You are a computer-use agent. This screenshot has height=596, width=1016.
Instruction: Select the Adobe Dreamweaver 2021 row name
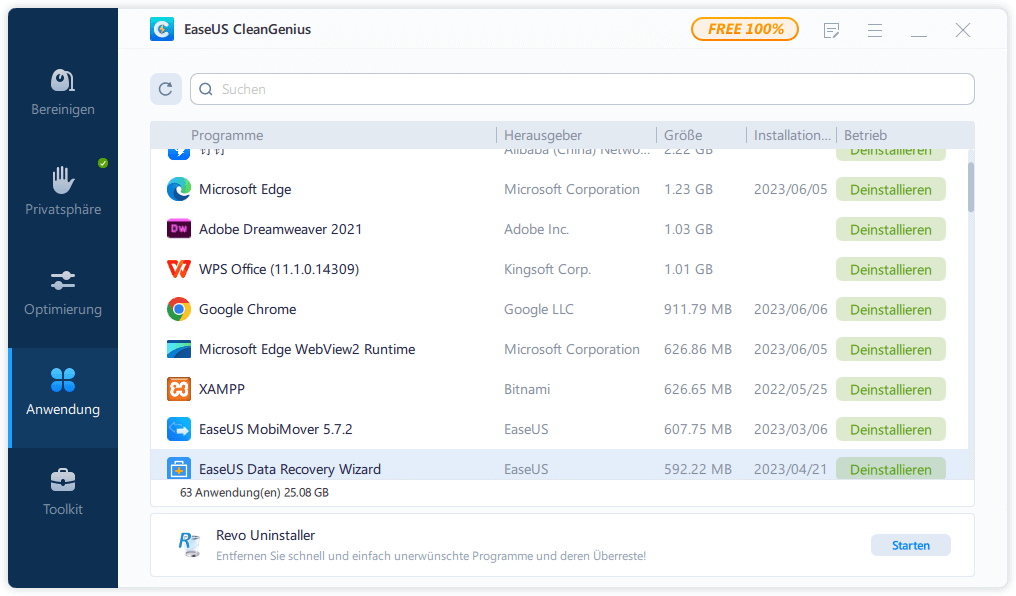(280, 229)
